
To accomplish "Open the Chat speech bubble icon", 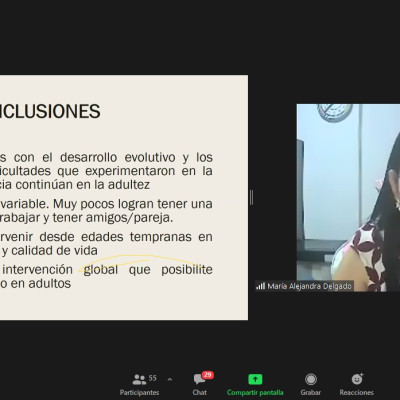I will coord(199,379).
